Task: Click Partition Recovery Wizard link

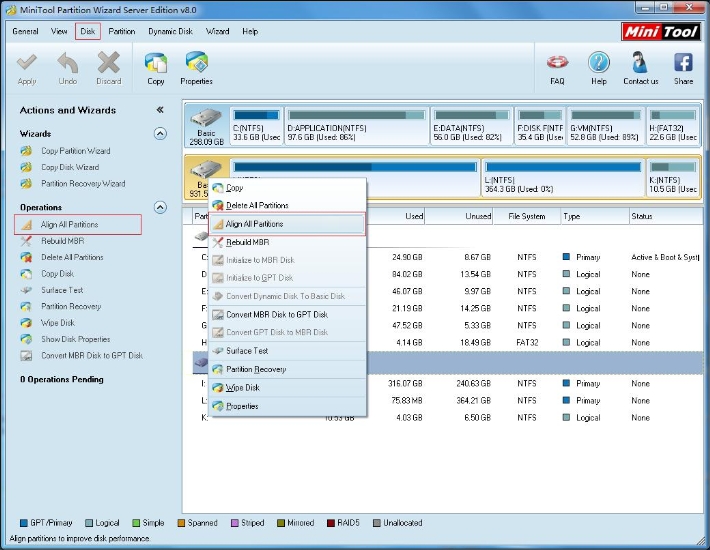Action: pyautogui.click(x=82, y=184)
